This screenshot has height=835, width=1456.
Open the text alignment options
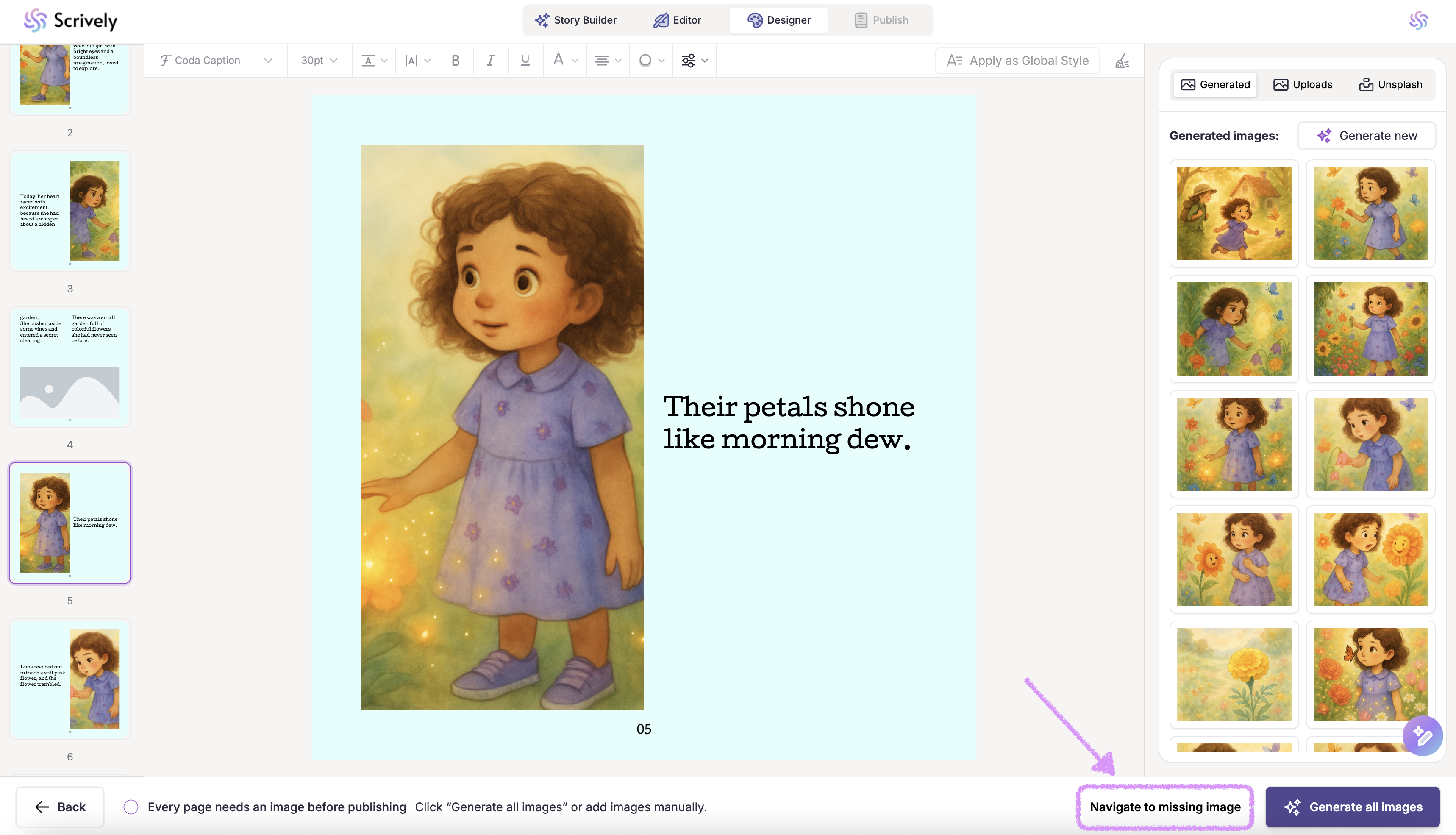607,60
